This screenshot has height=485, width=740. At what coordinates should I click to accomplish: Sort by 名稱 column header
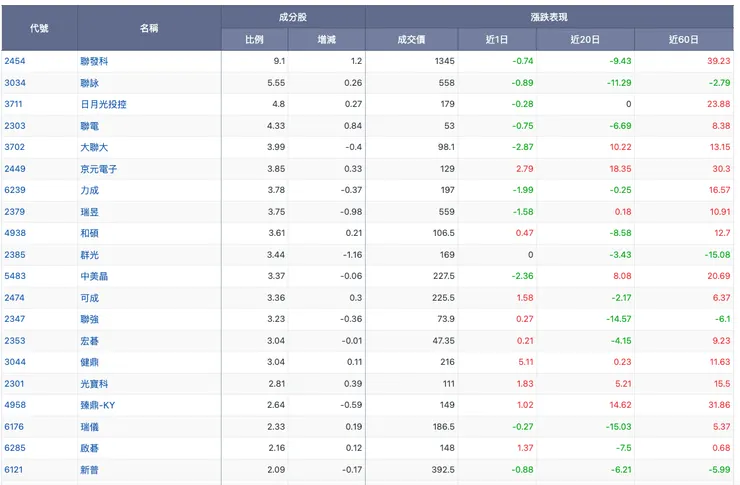click(149, 28)
